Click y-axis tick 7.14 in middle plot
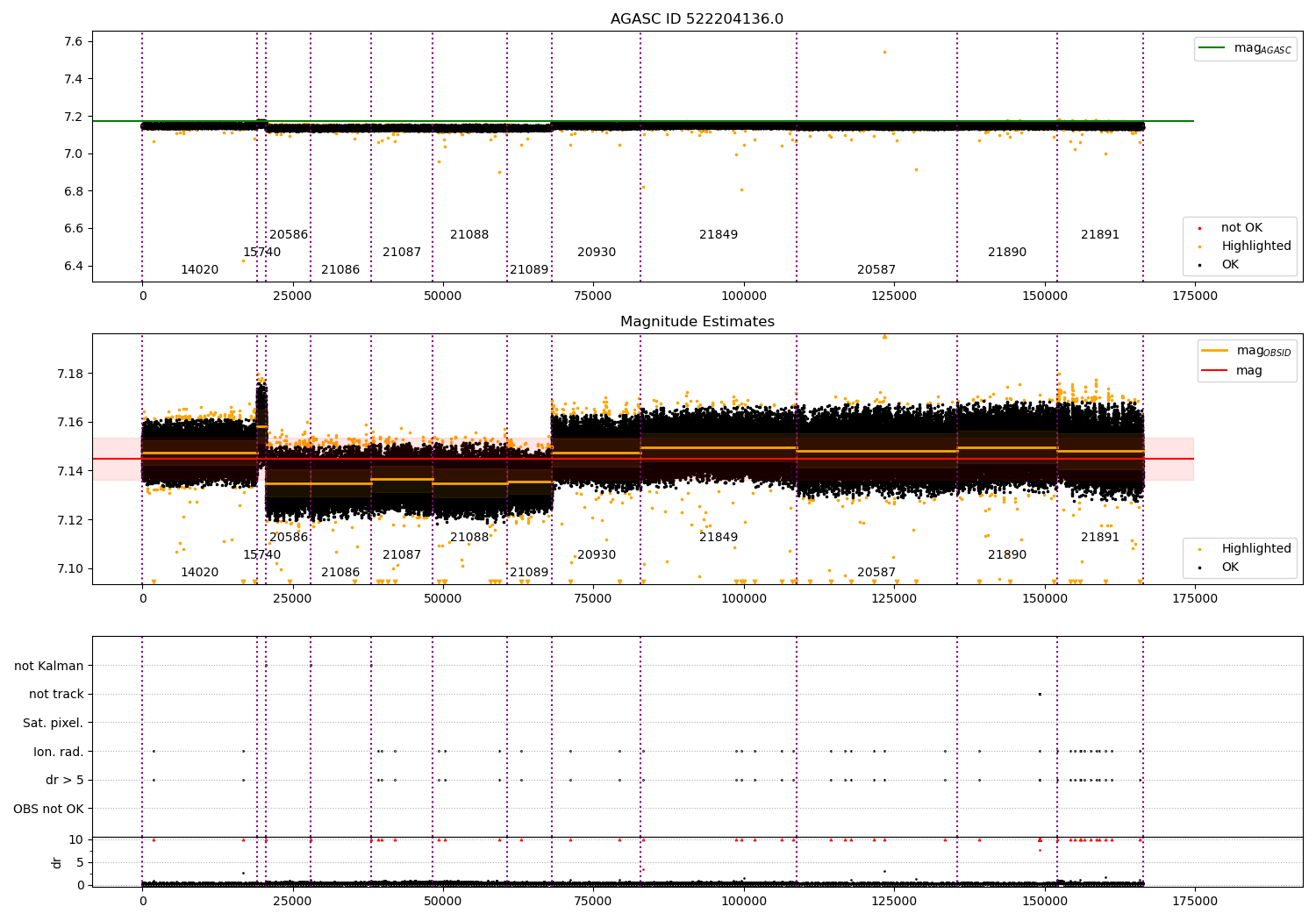1316x921 pixels. (70, 472)
